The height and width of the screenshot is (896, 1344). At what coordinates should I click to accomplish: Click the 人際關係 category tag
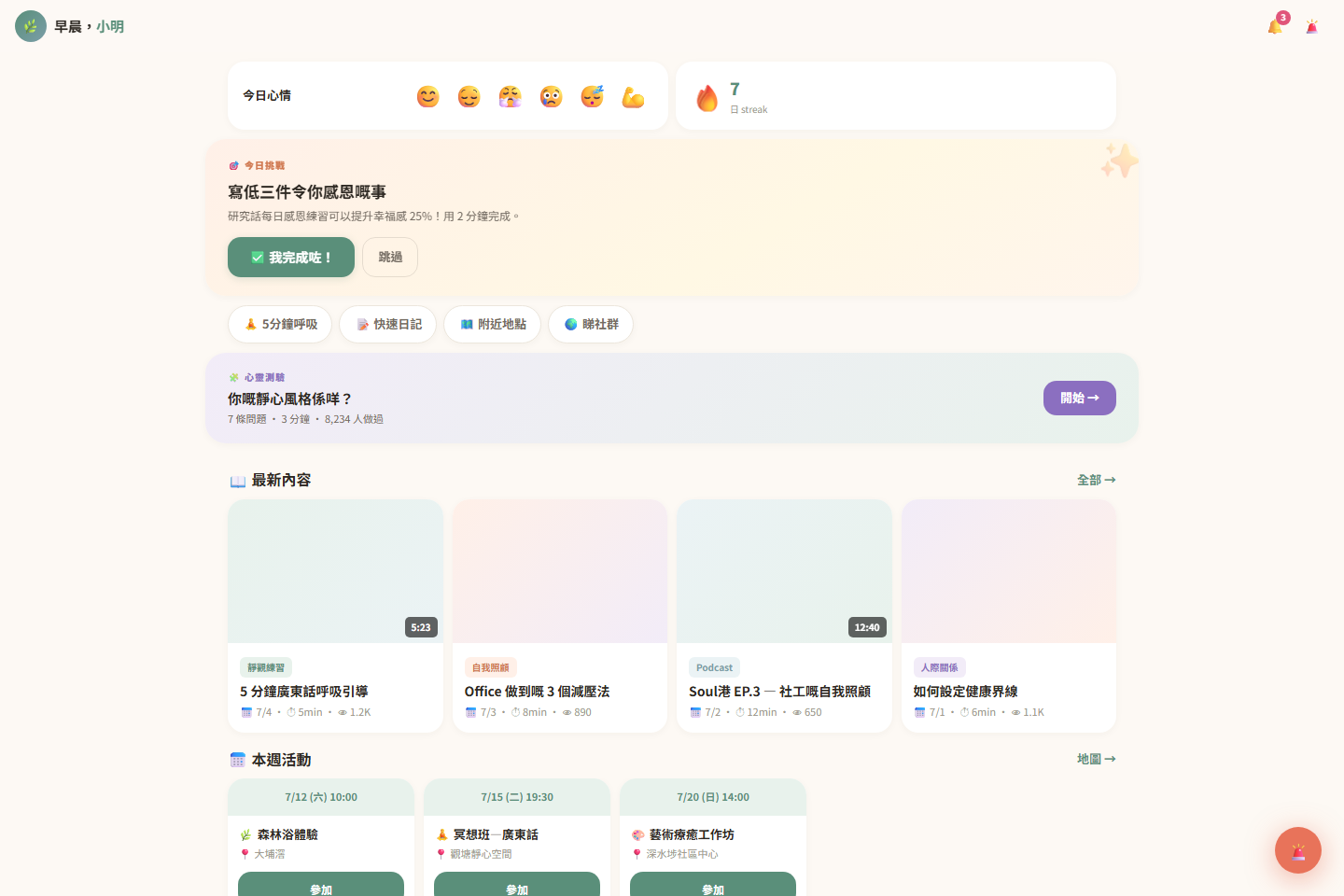click(939, 667)
